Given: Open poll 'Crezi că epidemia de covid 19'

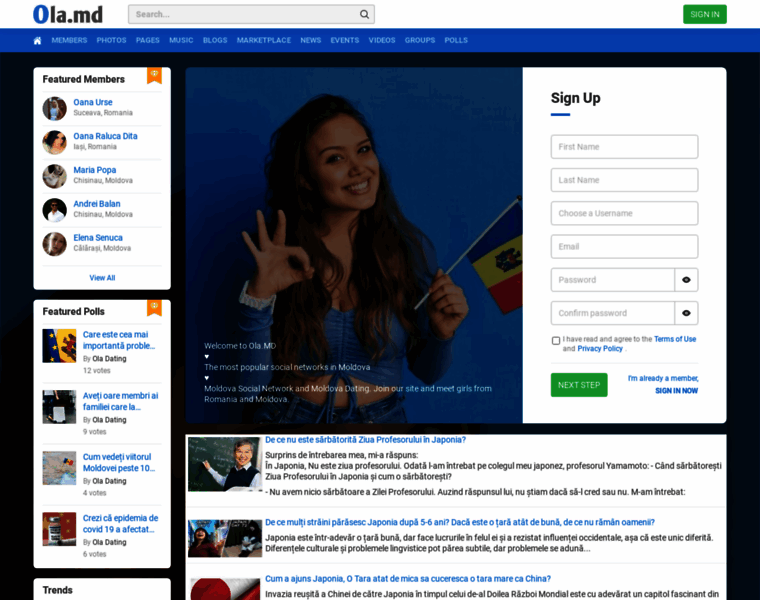Looking at the screenshot, I should [120, 523].
